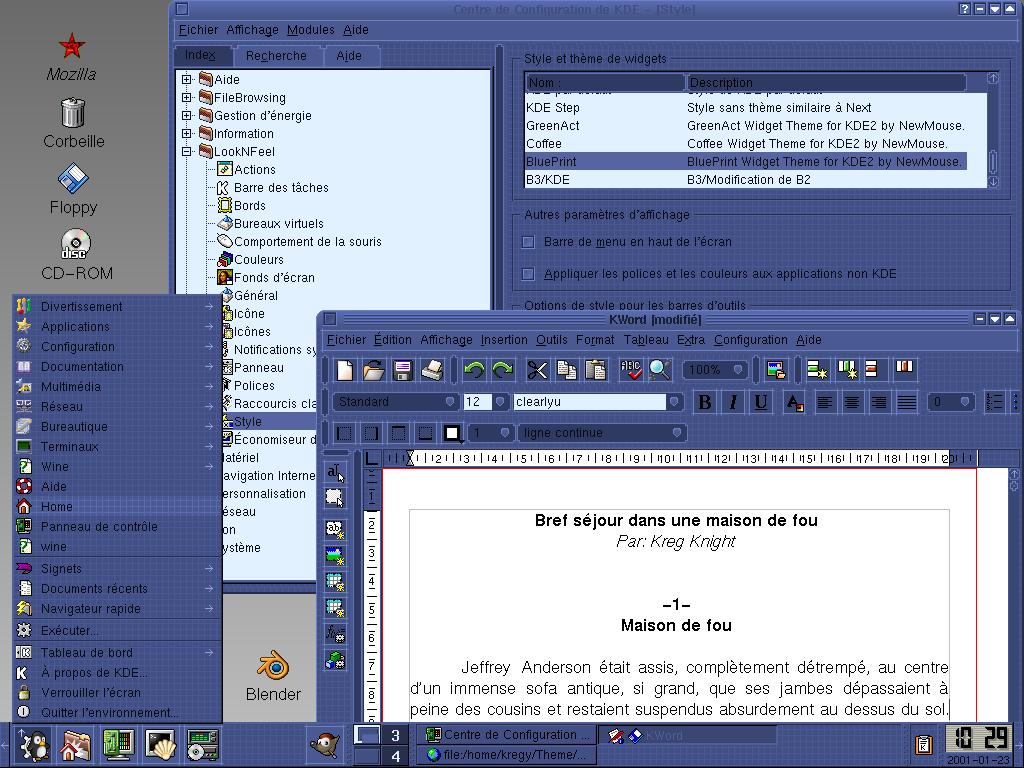Image resolution: width=1024 pixels, height=768 pixels.
Task: Create a new document in KWord
Action: pyautogui.click(x=345, y=370)
